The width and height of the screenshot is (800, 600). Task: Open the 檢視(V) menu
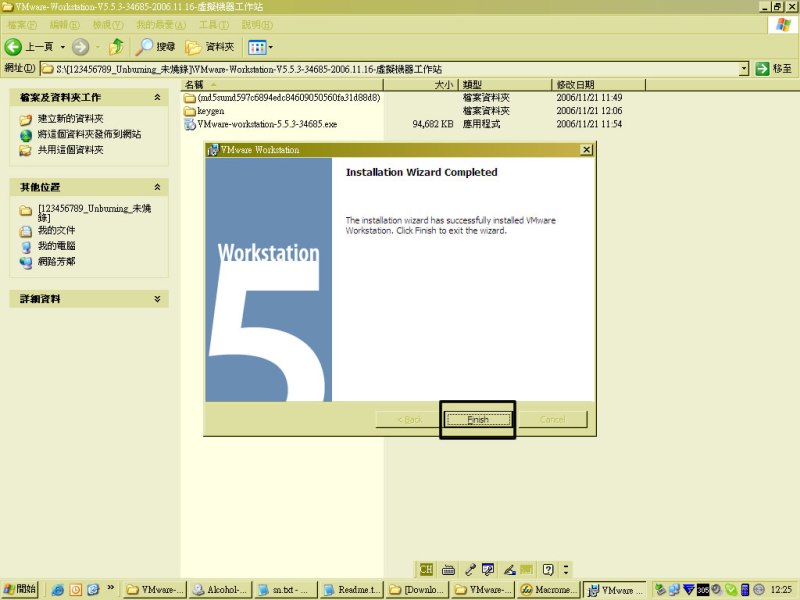[108, 24]
